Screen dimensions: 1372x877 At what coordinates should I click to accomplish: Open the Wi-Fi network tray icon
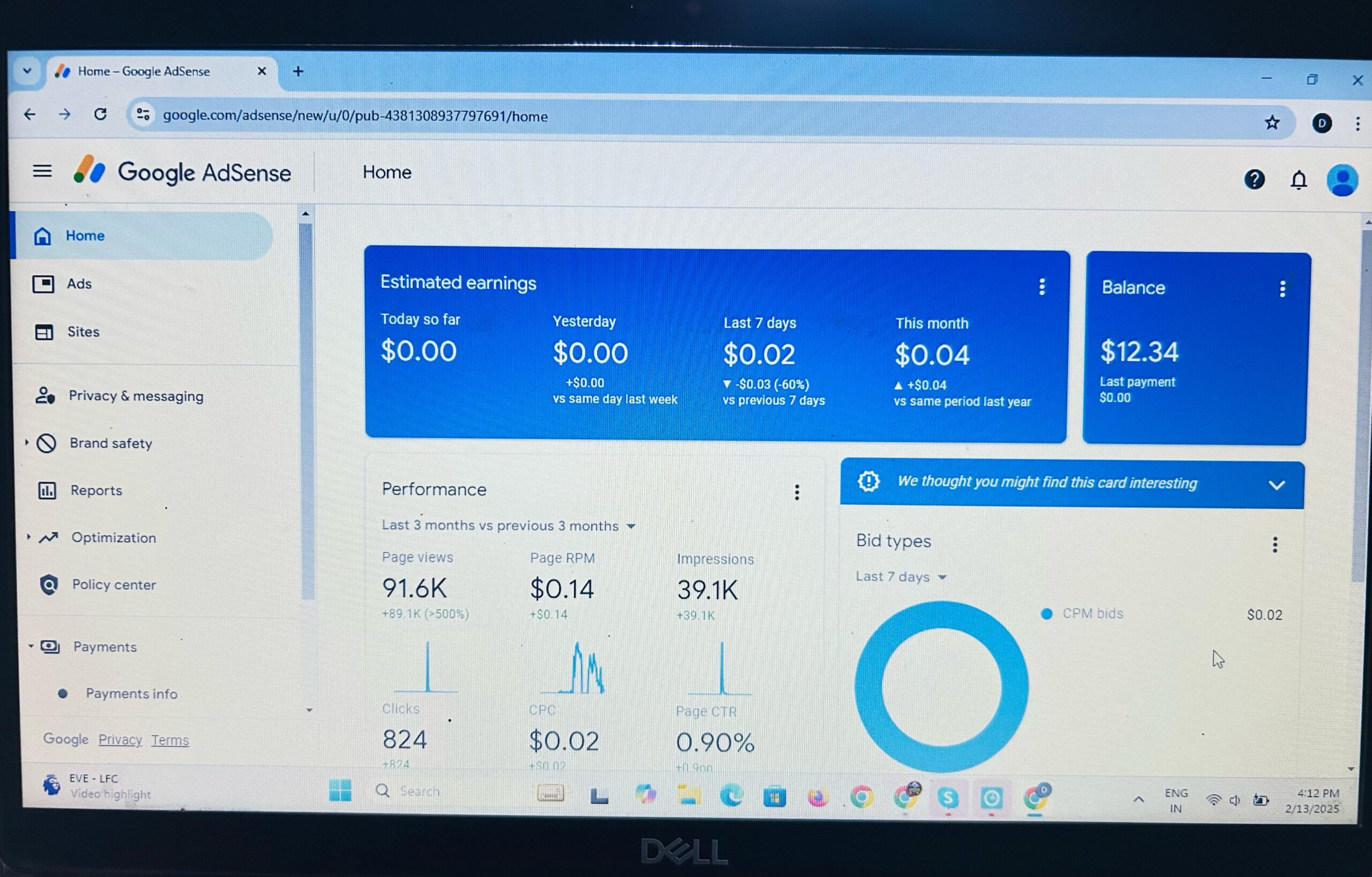1213,800
